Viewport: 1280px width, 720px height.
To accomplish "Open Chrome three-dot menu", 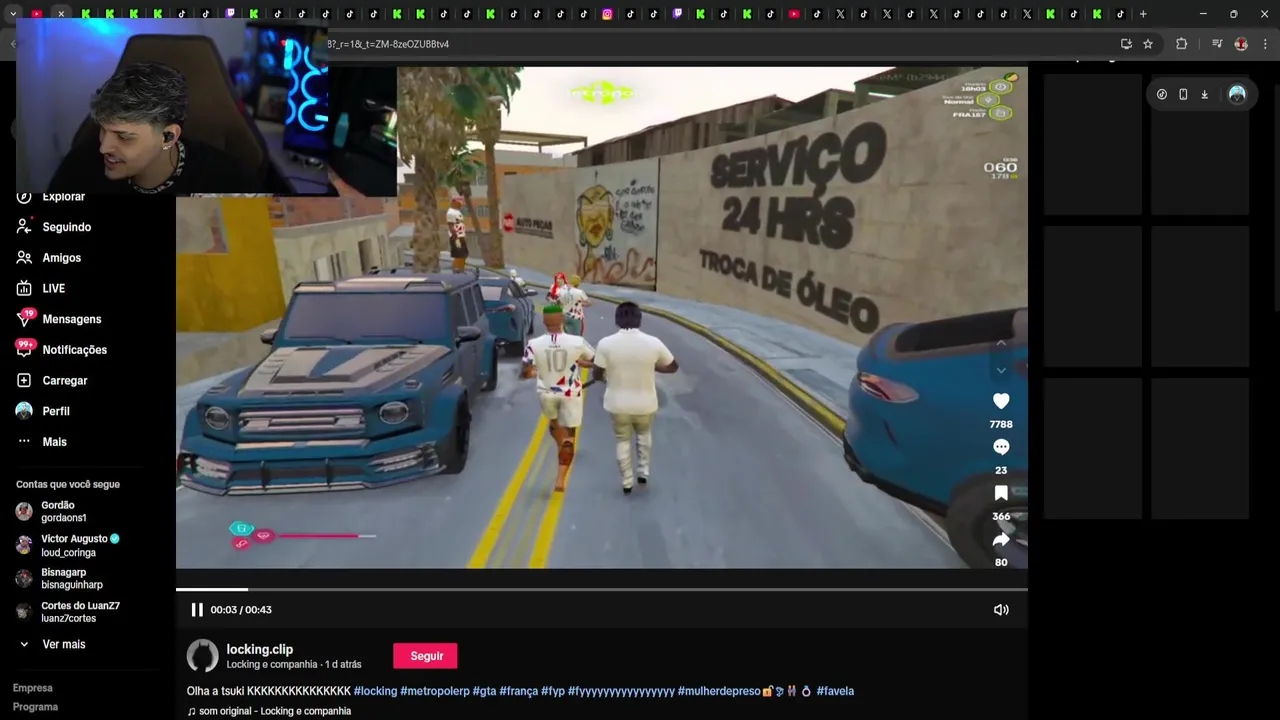I will pyautogui.click(x=1265, y=44).
